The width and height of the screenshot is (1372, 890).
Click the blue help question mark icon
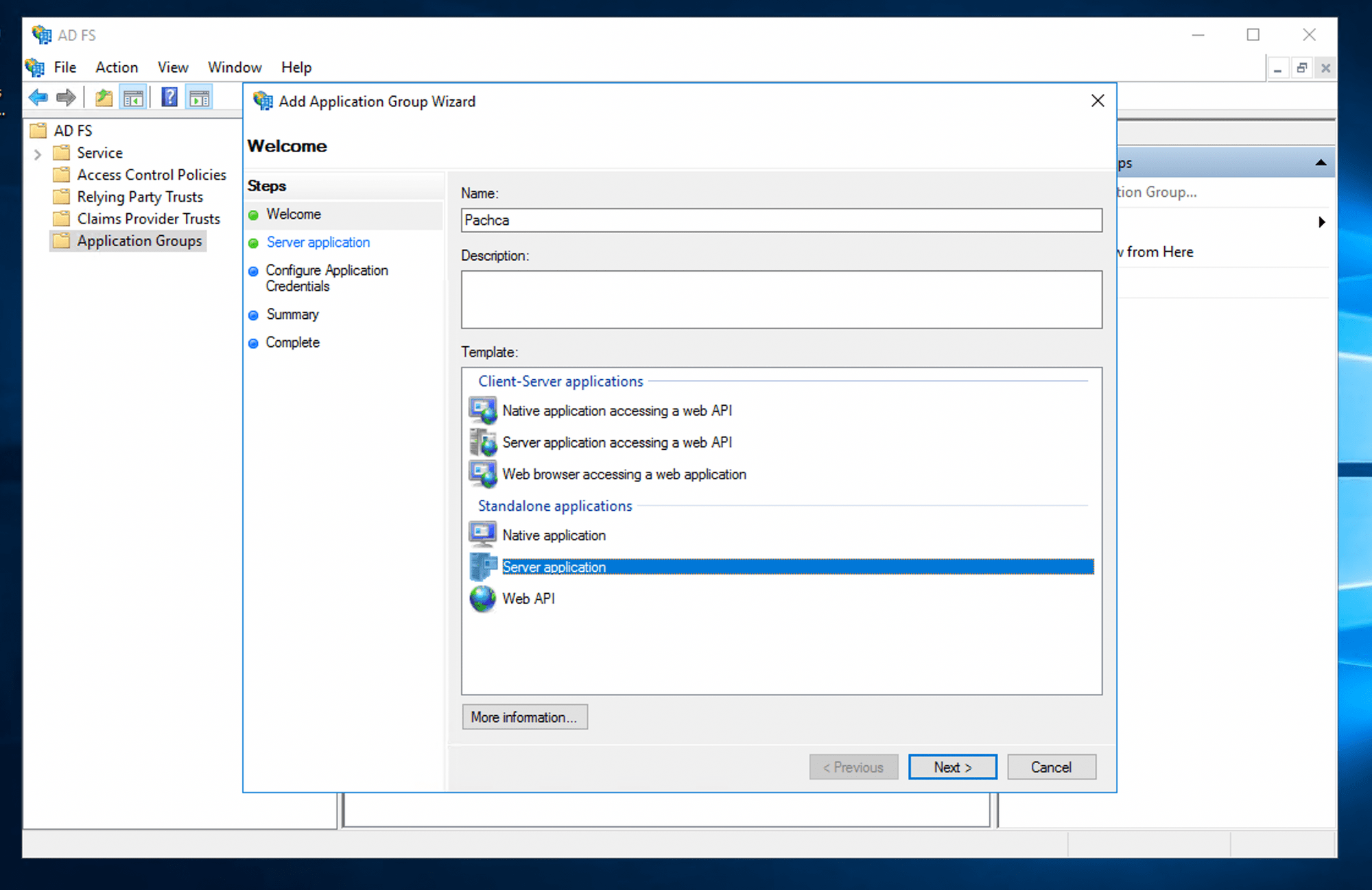(169, 98)
